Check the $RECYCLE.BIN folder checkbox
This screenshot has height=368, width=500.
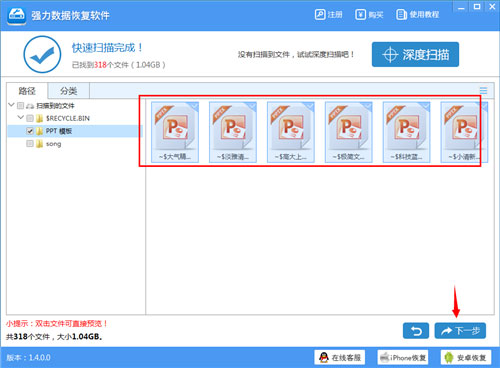(30, 118)
